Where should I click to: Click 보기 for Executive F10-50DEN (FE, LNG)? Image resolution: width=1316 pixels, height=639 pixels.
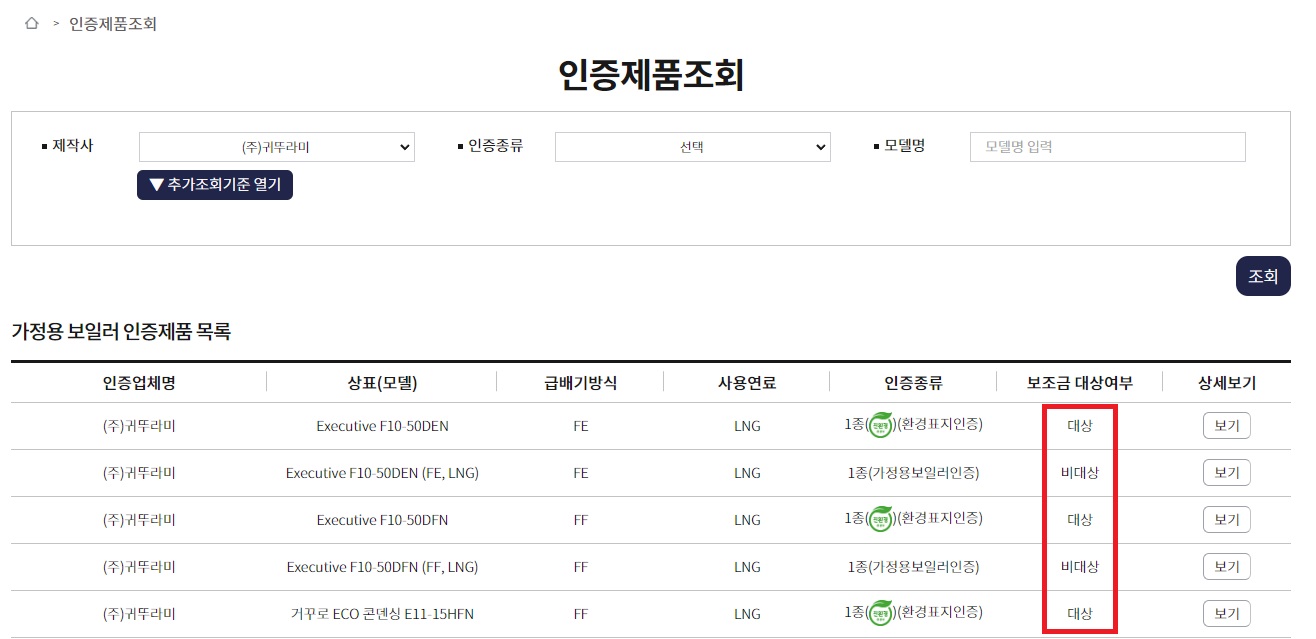point(1227,473)
